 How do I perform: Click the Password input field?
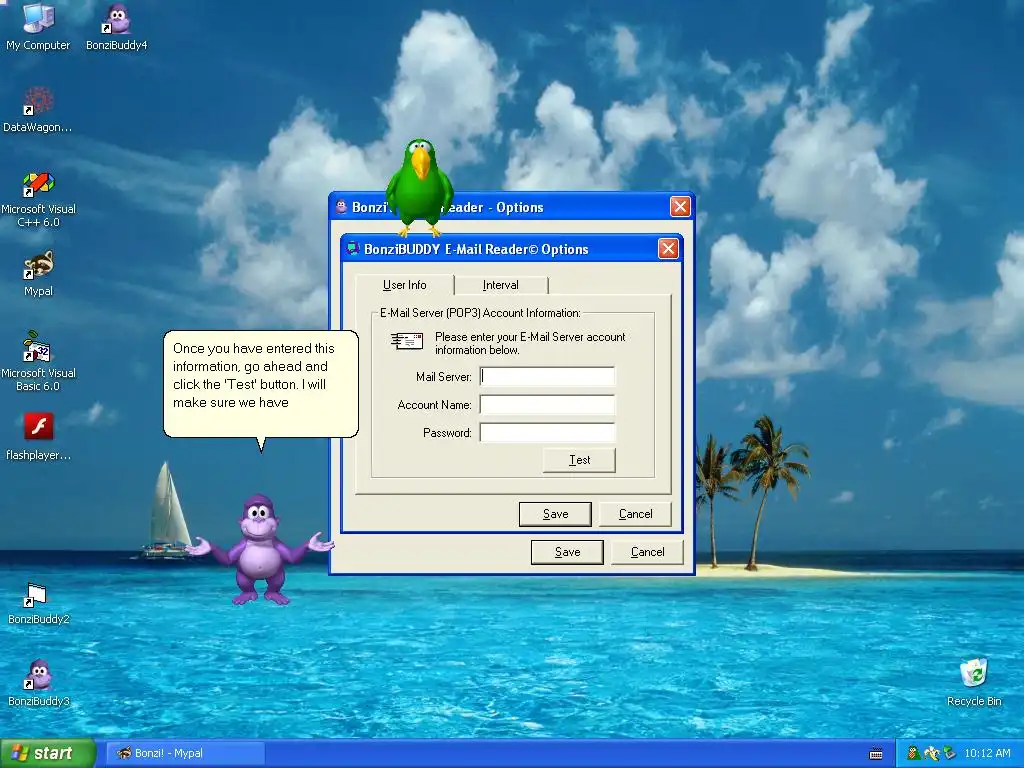(x=547, y=432)
